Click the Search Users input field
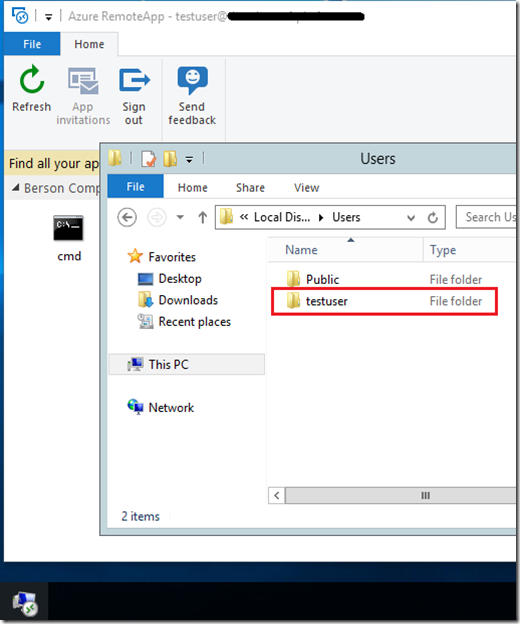 pyautogui.click(x=486, y=217)
